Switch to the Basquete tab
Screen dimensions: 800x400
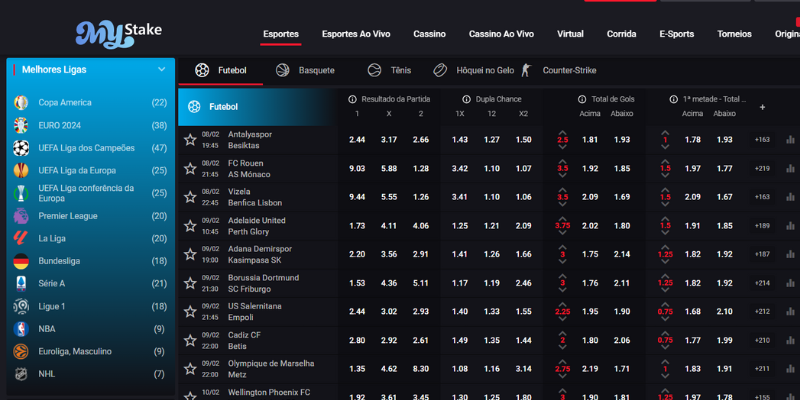click(x=305, y=70)
